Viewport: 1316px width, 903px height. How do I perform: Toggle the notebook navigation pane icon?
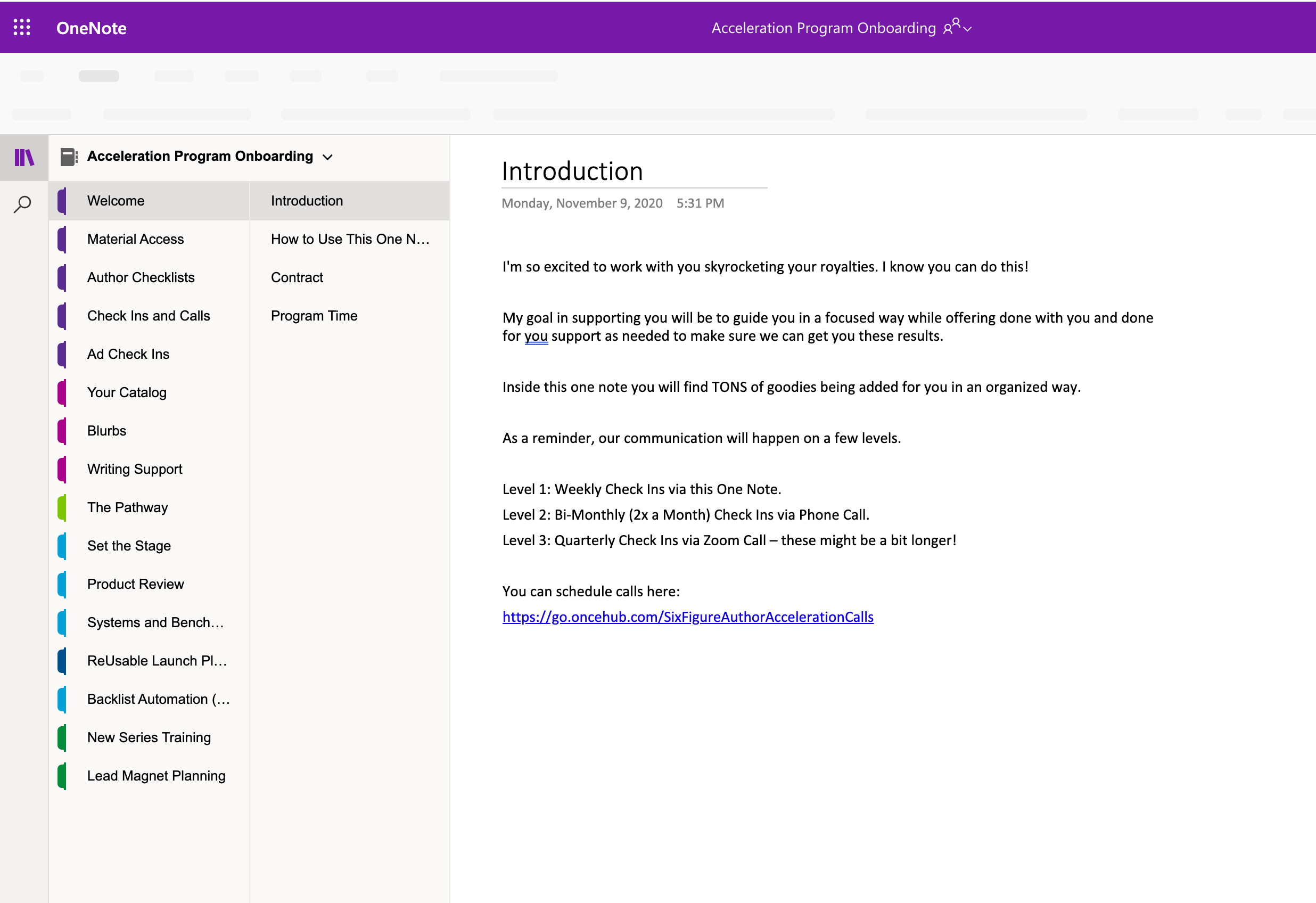click(24, 158)
